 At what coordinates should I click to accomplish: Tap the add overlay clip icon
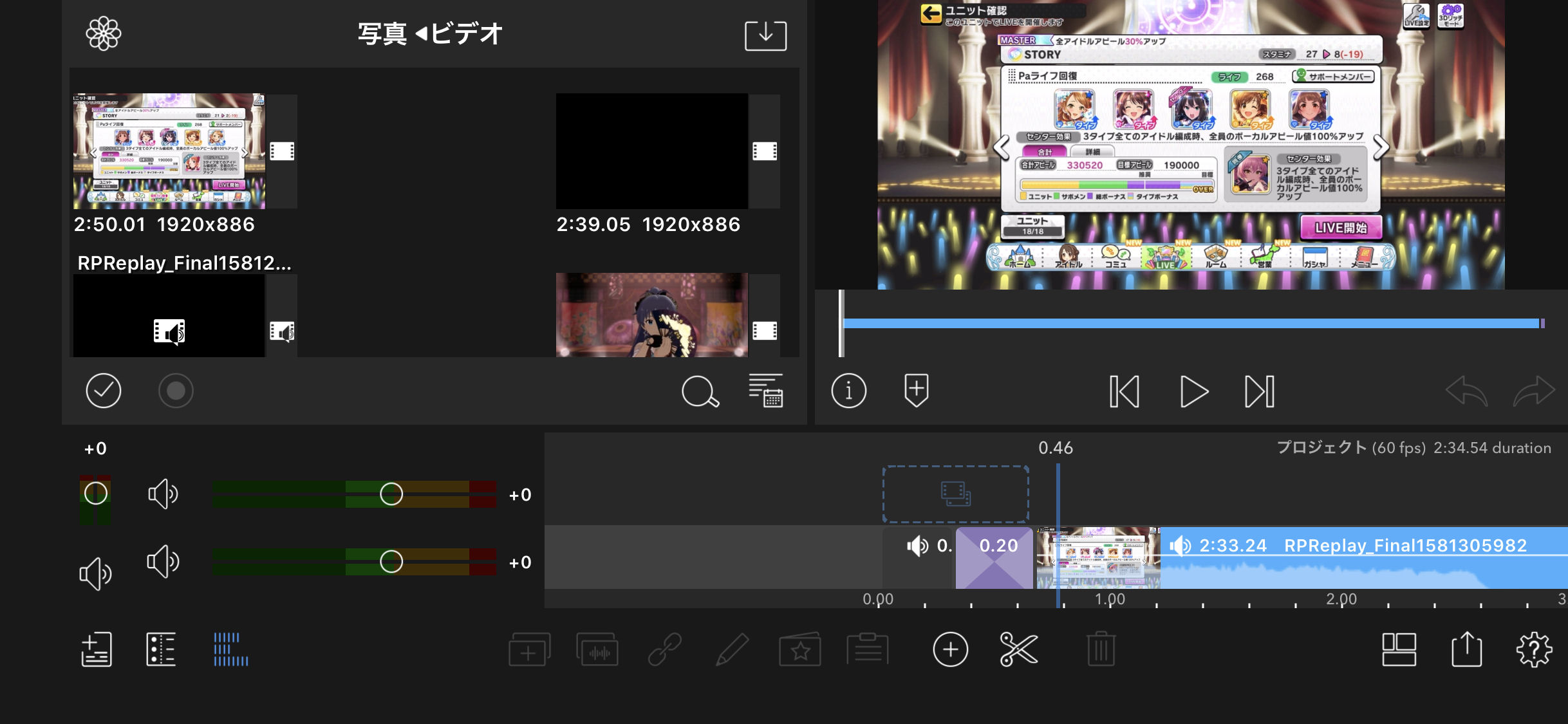coord(529,649)
